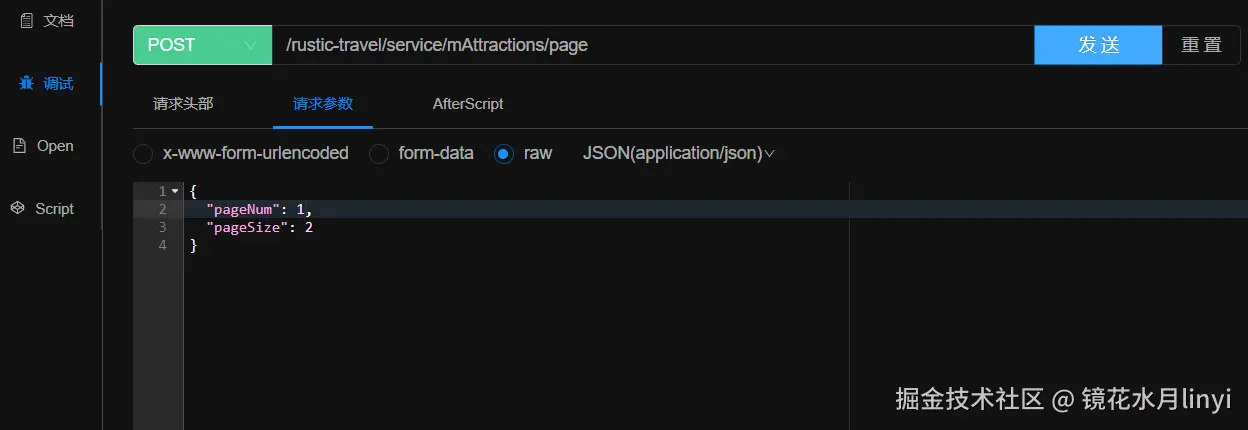Open the 文档 document icon in sidebar
The image size is (1248, 430).
[x=26, y=20]
